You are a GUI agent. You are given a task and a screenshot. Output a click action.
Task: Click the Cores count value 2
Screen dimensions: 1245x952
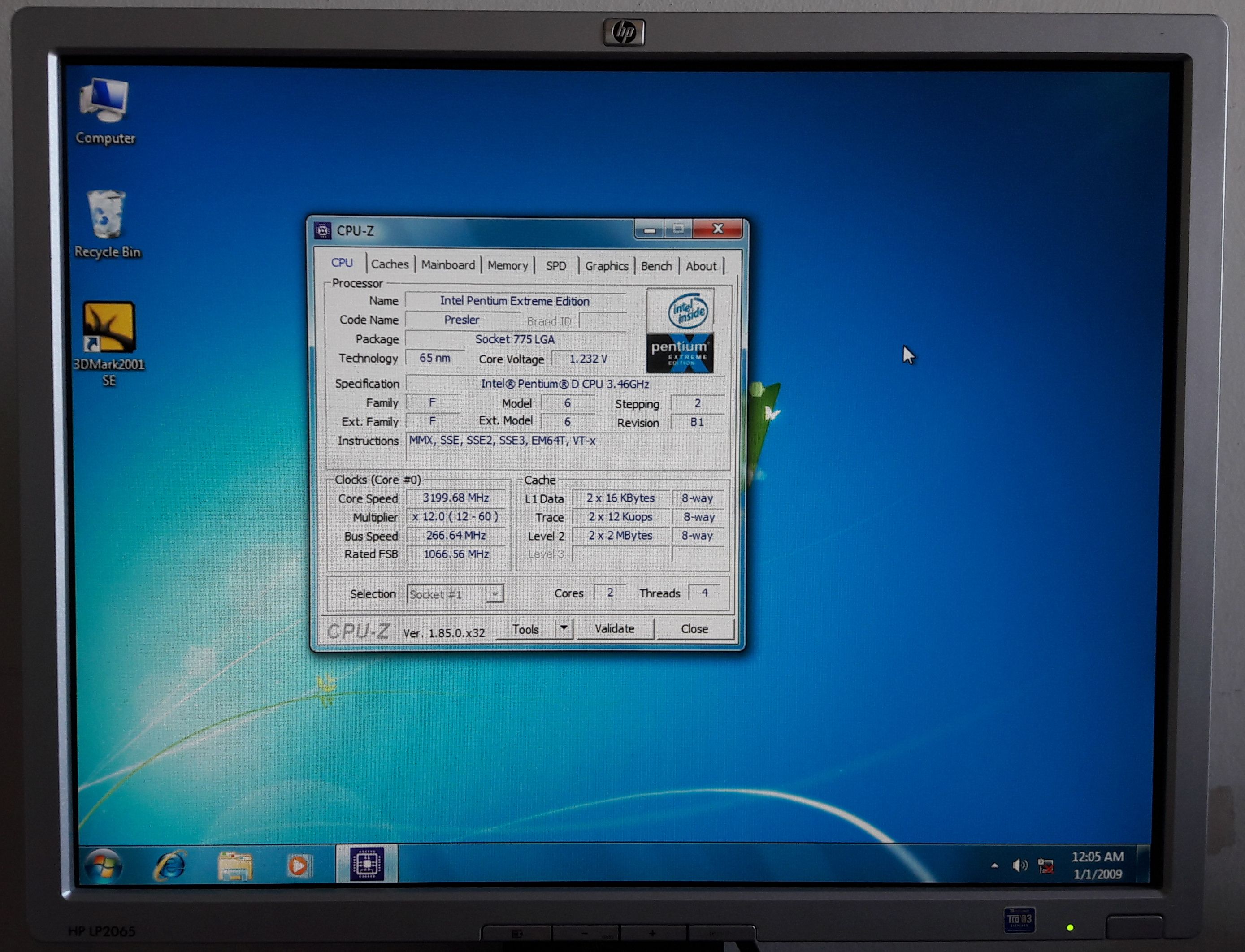pyautogui.click(x=610, y=593)
